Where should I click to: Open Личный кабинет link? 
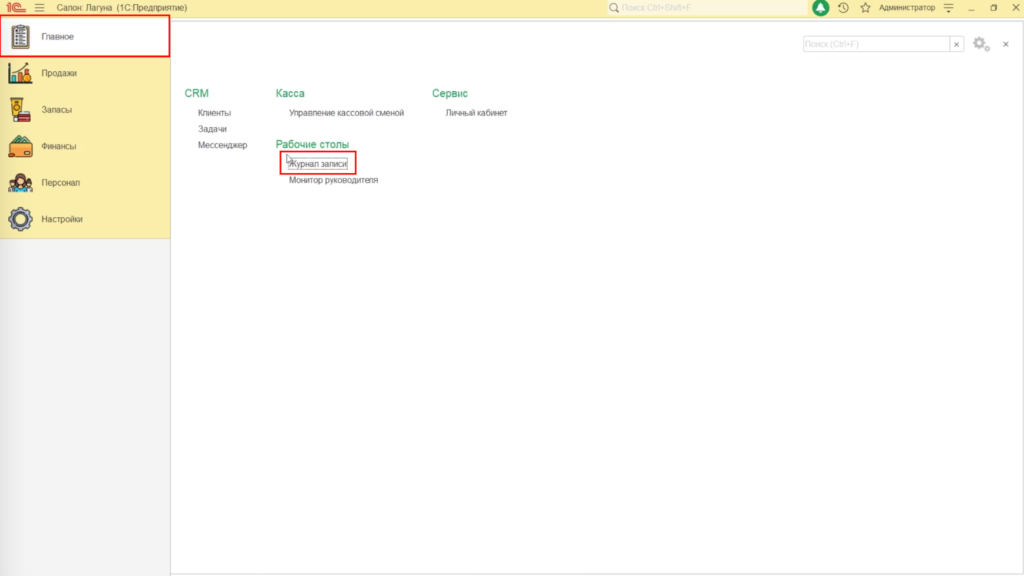coord(476,113)
